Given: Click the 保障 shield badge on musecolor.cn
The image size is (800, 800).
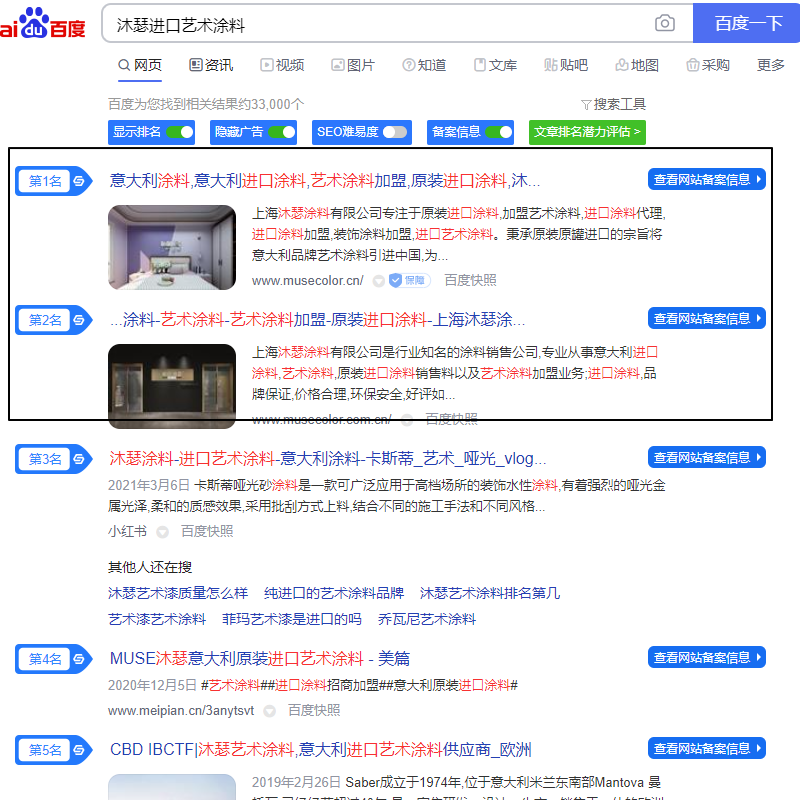Looking at the screenshot, I should [x=410, y=280].
